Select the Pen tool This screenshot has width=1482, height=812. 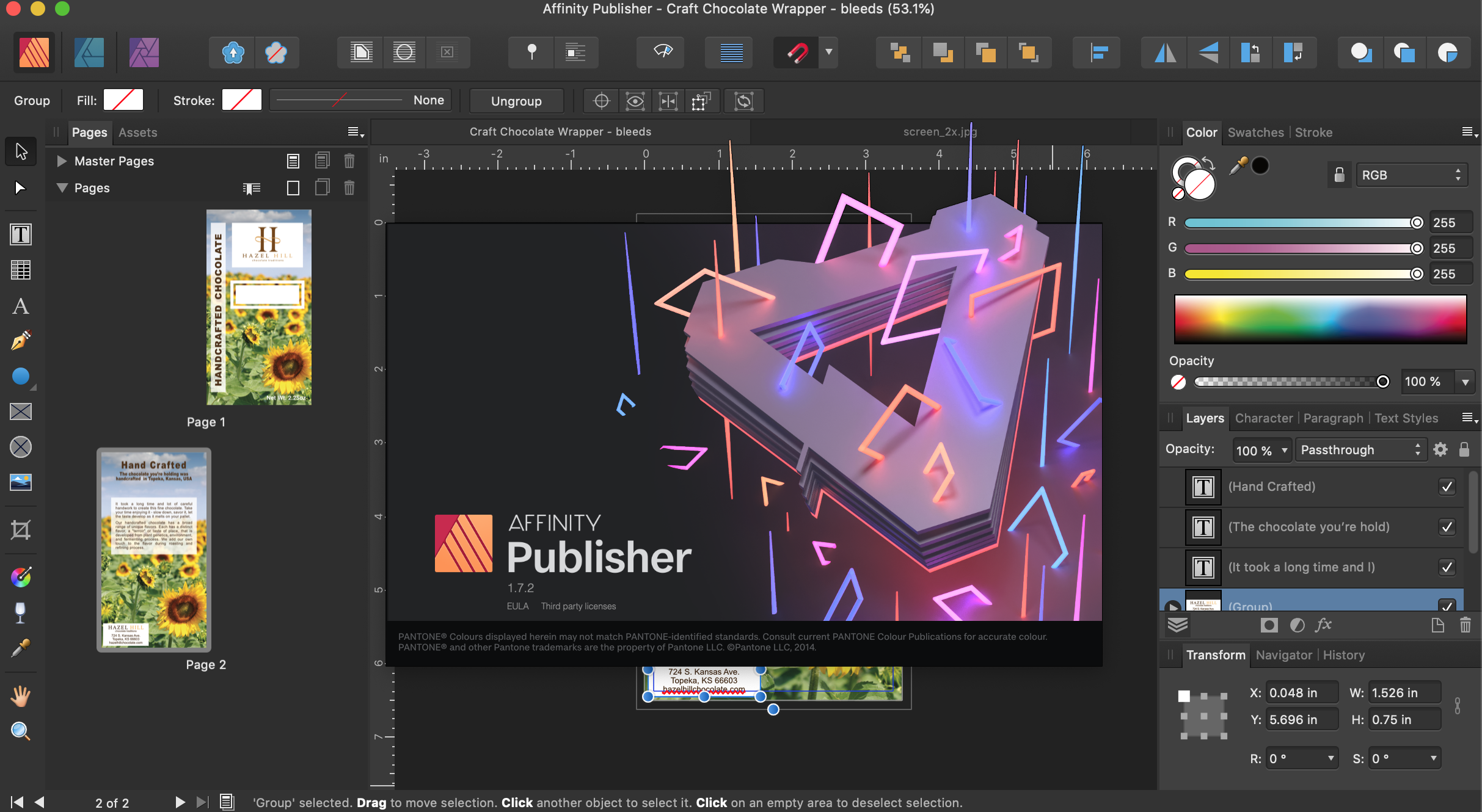pos(21,341)
